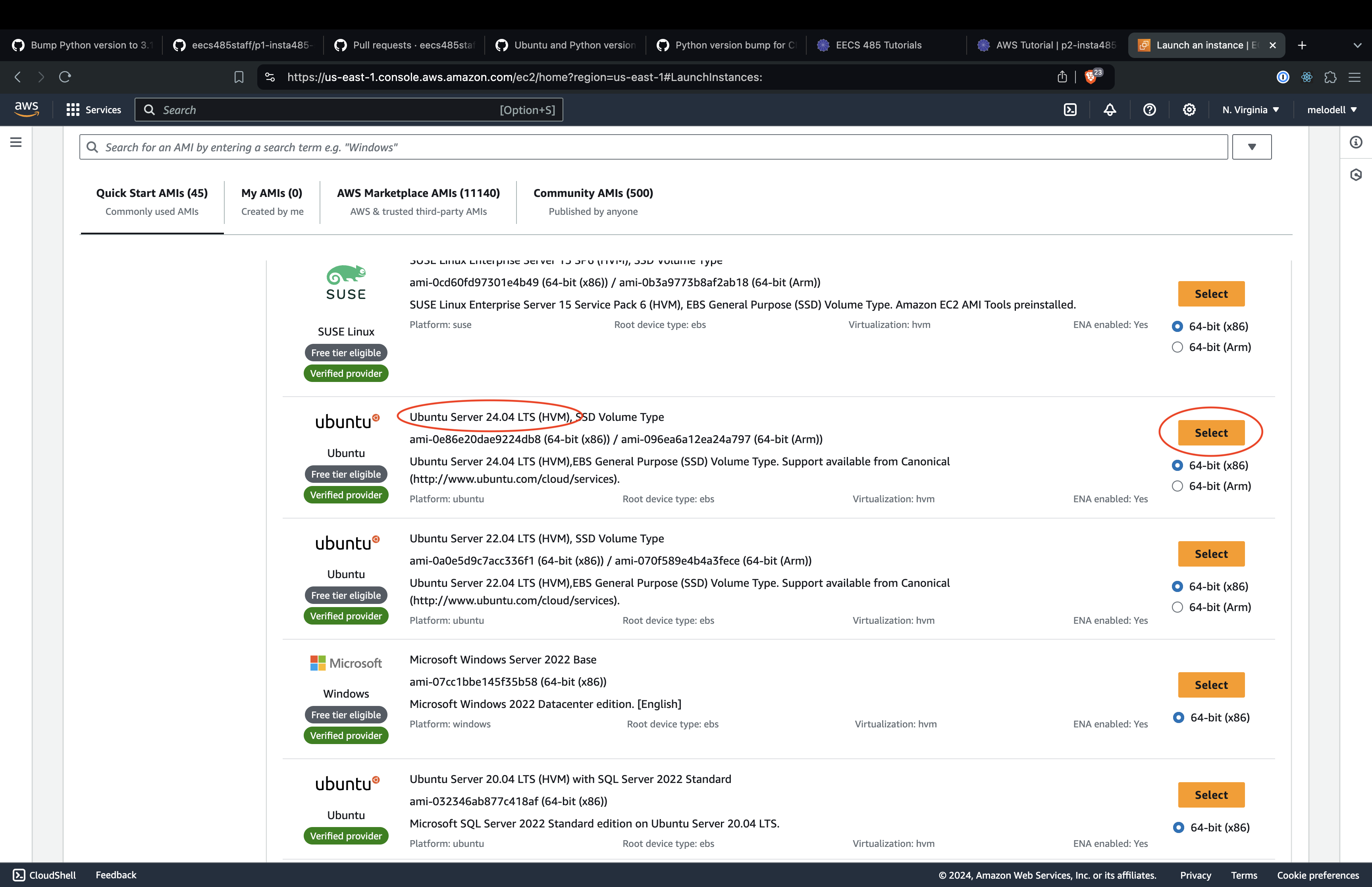Open AWS console settings gear icon

[x=1189, y=110]
